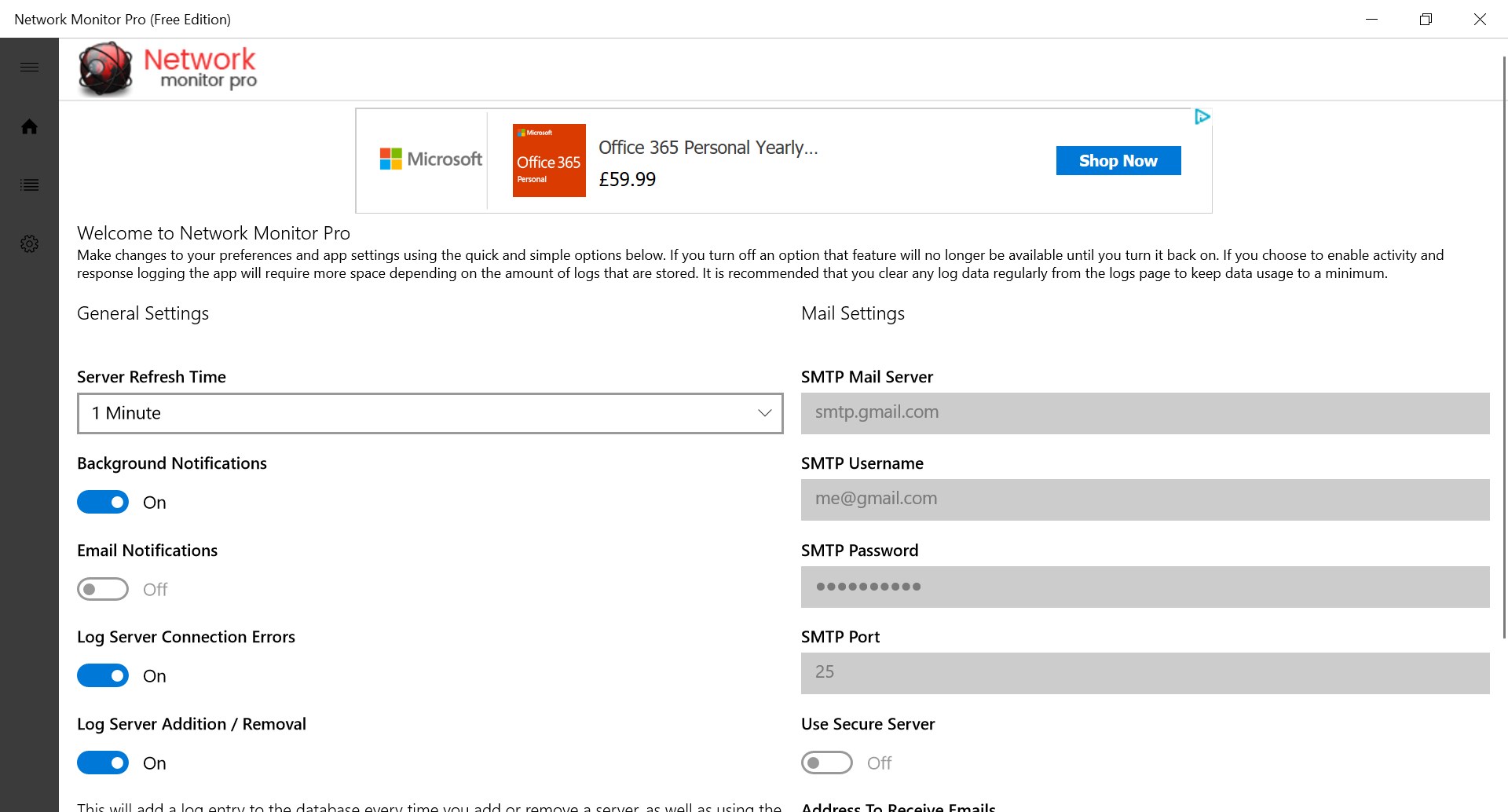1508x812 pixels.
Task: Click the Office 365 Personal Yearly ad title
Action: (708, 148)
